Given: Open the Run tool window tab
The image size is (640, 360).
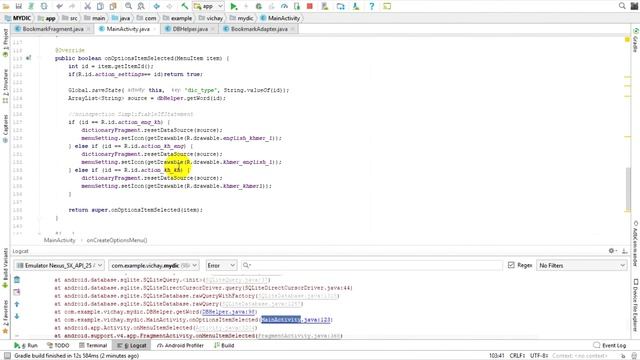Looking at the screenshot, I should pyautogui.click(x=26, y=345).
